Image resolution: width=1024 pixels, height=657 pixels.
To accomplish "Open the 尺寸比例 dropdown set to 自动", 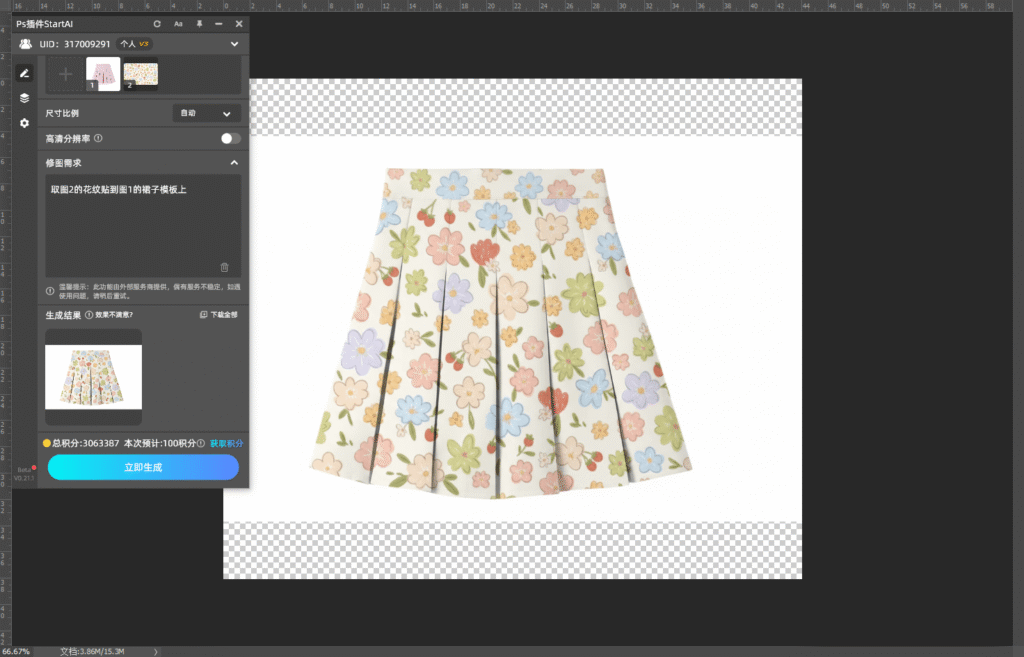I will tap(207, 114).
